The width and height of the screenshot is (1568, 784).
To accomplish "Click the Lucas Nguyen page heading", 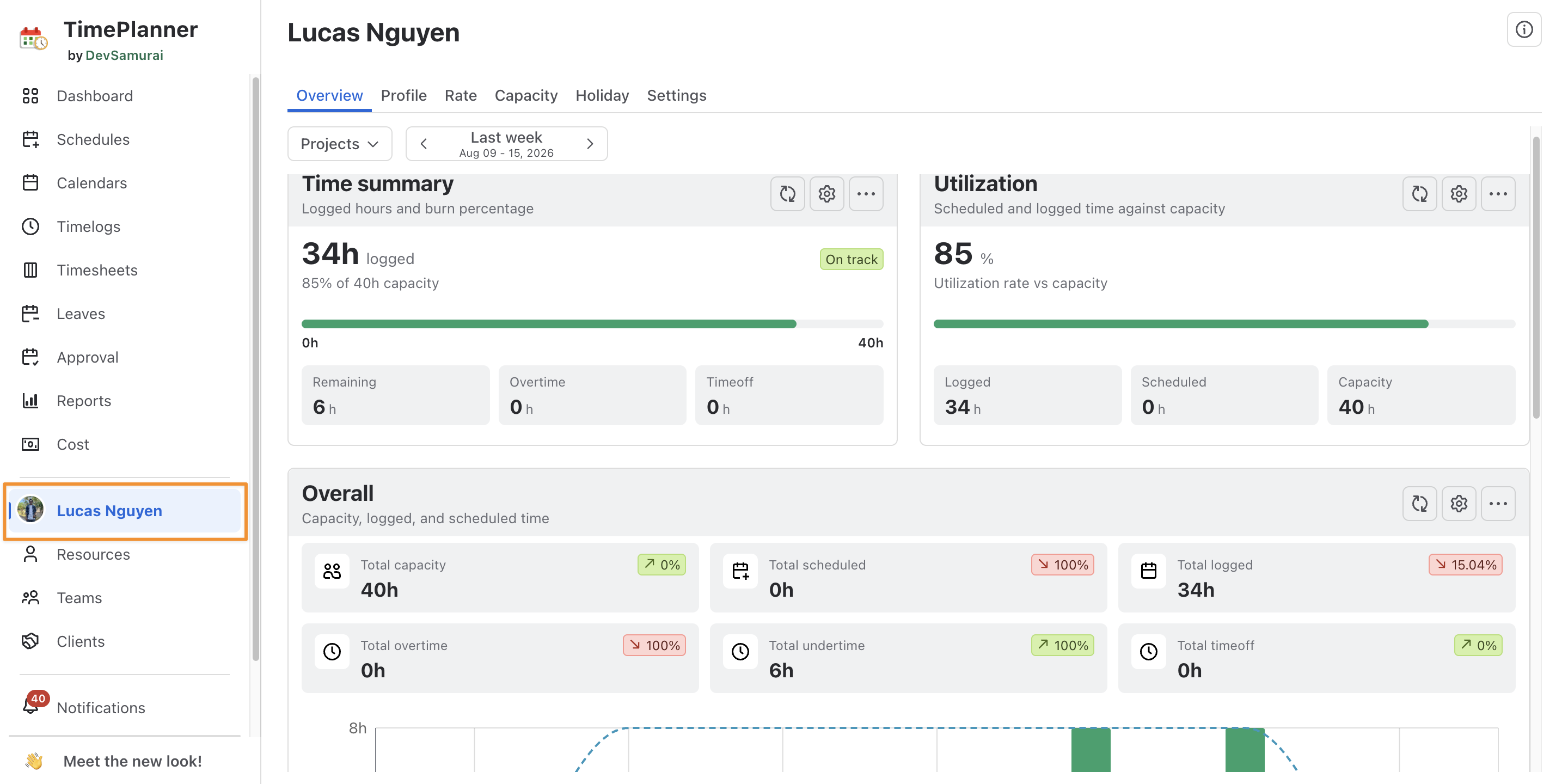I will pos(373,32).
